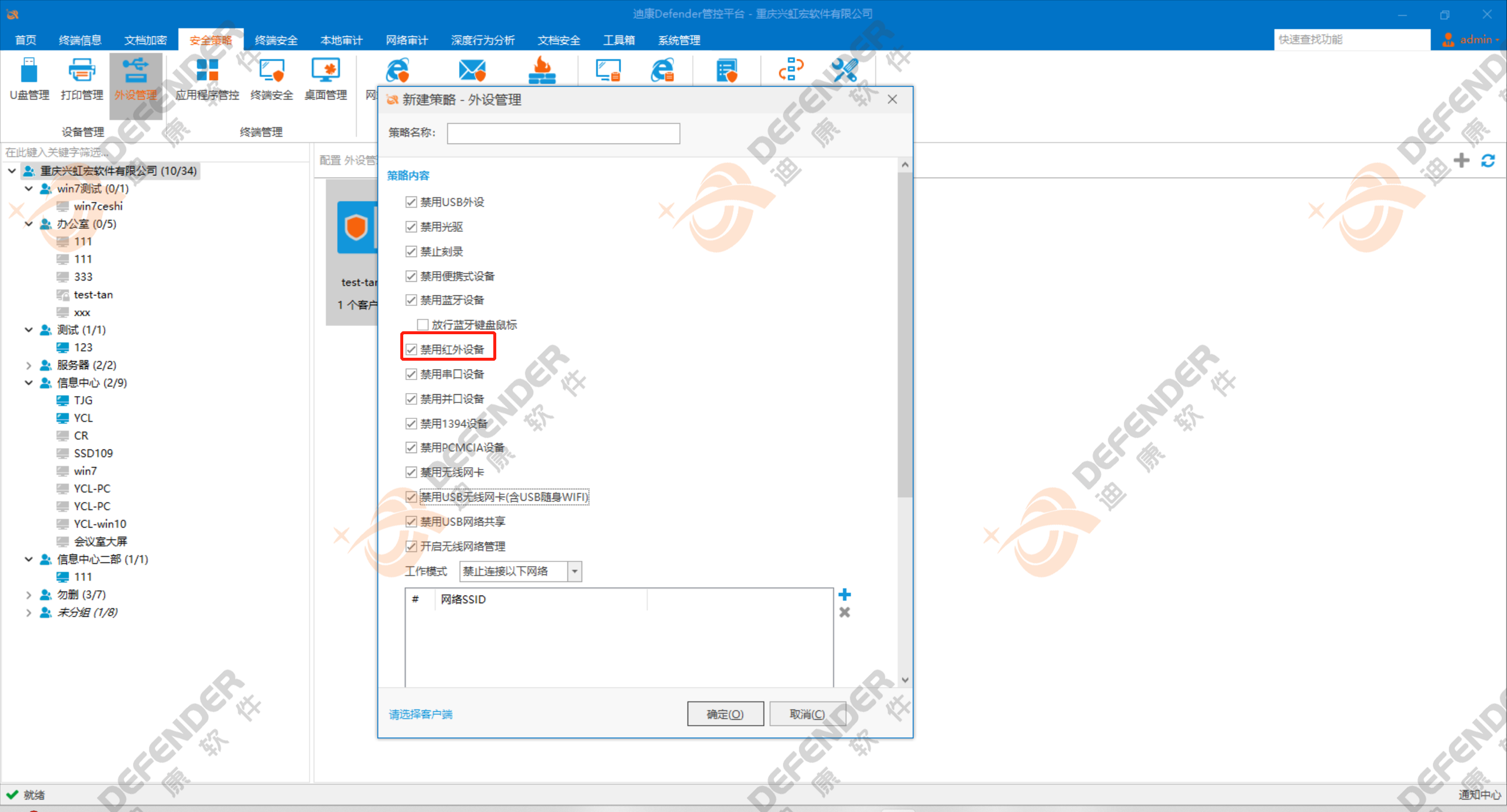Viewport: 1507px width, 812px height.
Task: Click the wrench and screwdriver tools icon
Action: [x=844, y=70]
